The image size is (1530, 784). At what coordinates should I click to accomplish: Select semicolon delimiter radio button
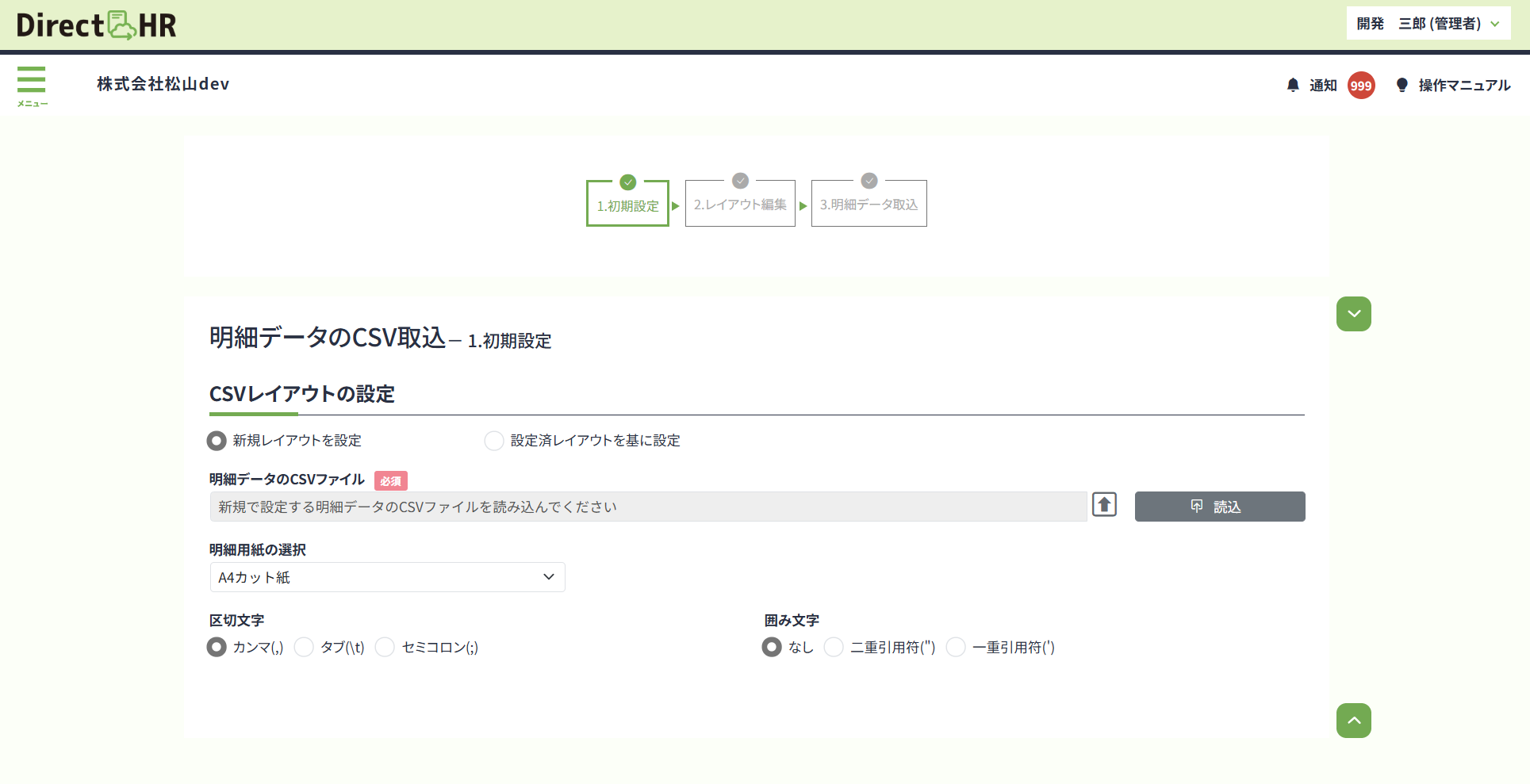pyautogui.click(x=385, y=648)
